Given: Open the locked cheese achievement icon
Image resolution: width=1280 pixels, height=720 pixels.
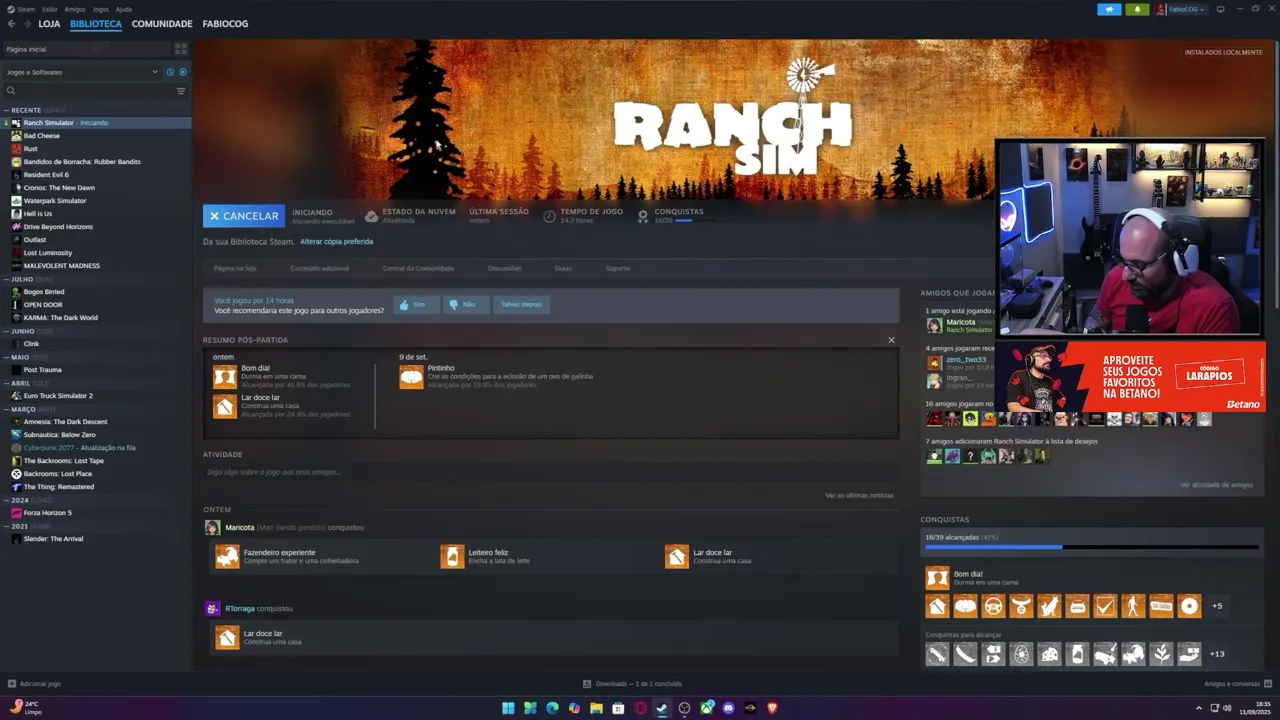Looking at the screenshot, I should [x=1049, y=654].
